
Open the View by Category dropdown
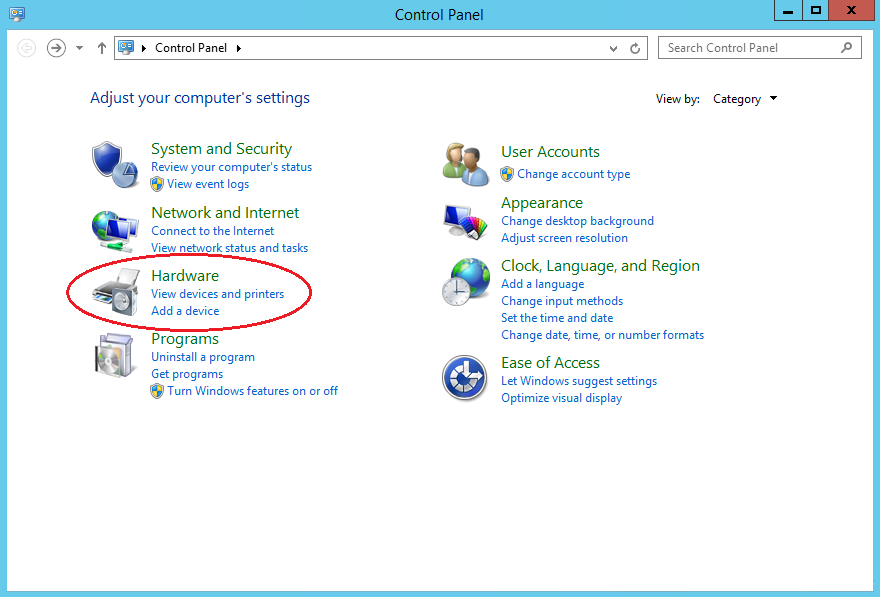[x=744, y=98]
